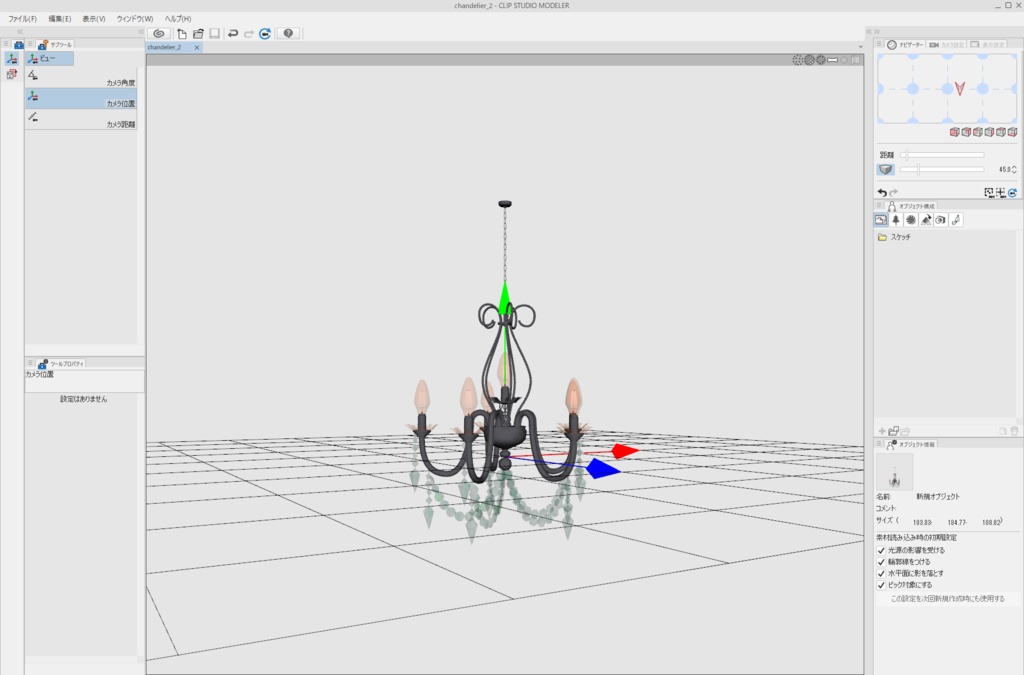Click この設定を次回新規作成時にも使用する button

point(948,596)
